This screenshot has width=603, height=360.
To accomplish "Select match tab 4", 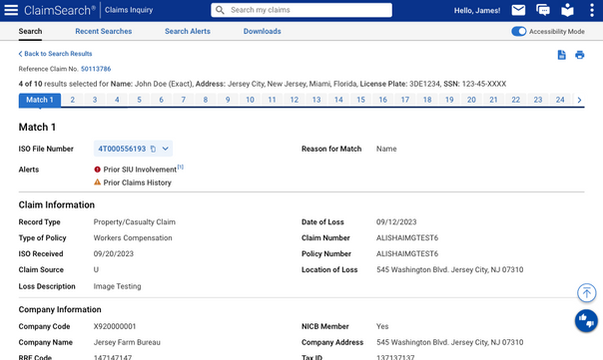I will [x=117, y=100].
